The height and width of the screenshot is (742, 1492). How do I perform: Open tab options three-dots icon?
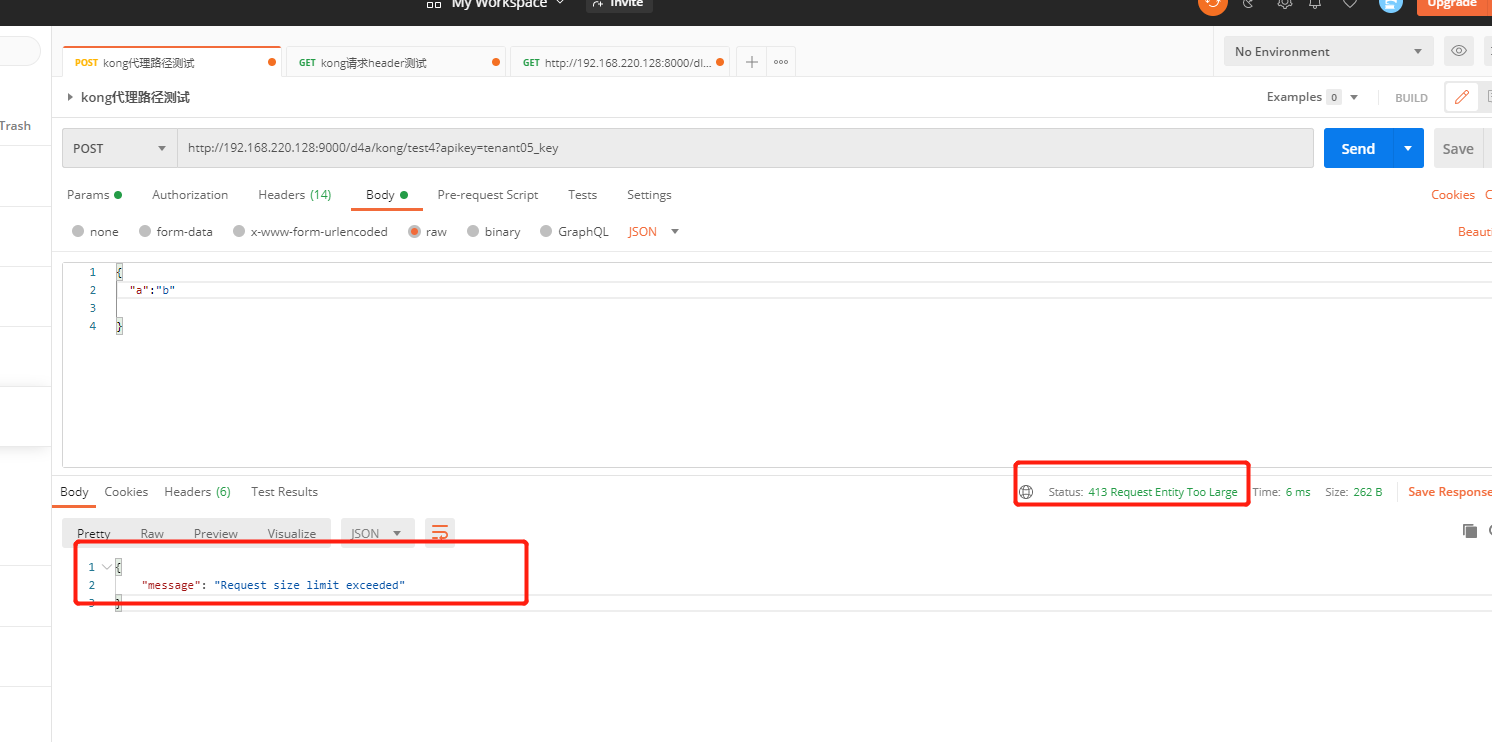pyautogui.click(x=781, y=62)
